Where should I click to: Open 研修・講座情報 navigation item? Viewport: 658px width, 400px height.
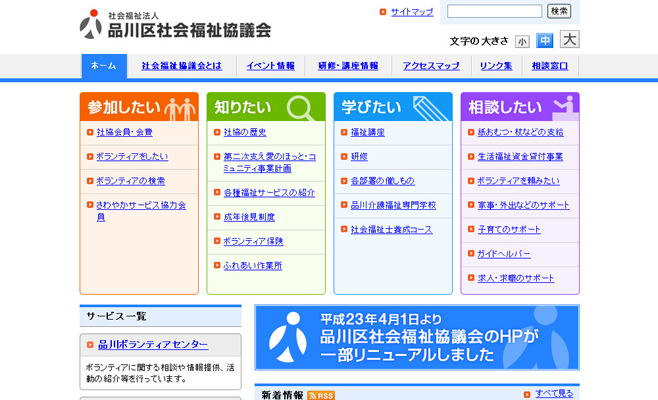tap(348, 66)
